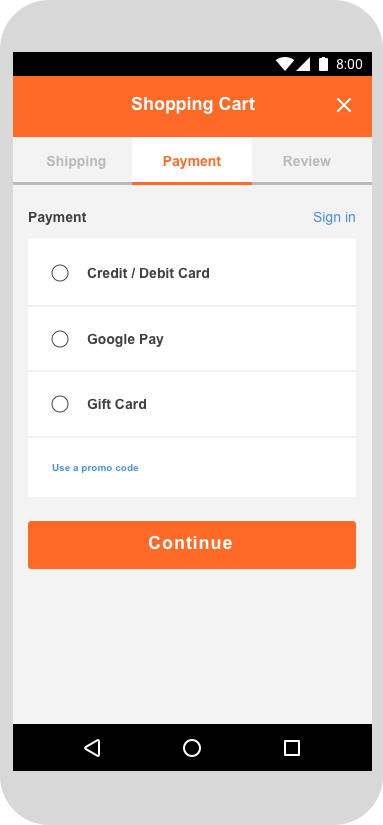Tap the Gift Card option label

coord(117,404)
